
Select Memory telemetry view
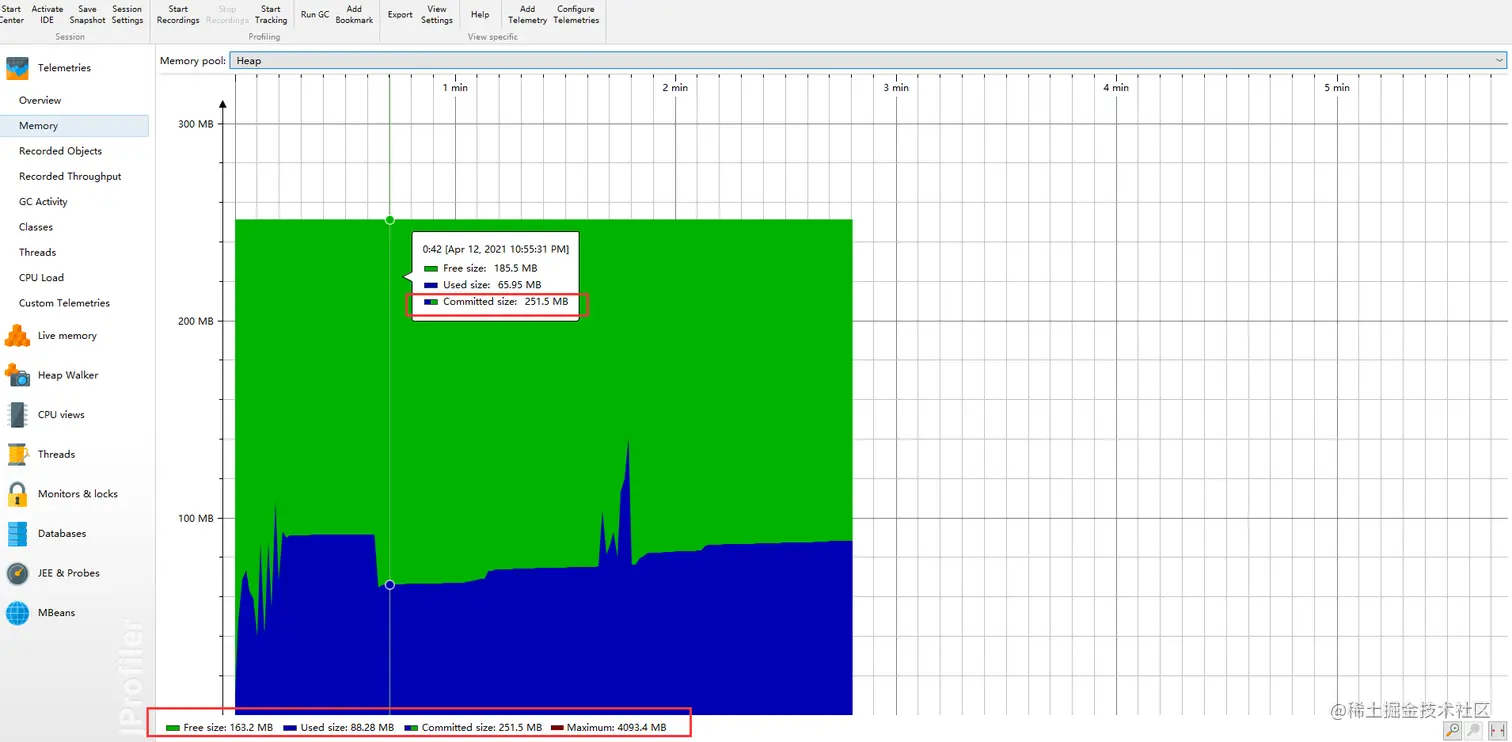coord(75,126)
